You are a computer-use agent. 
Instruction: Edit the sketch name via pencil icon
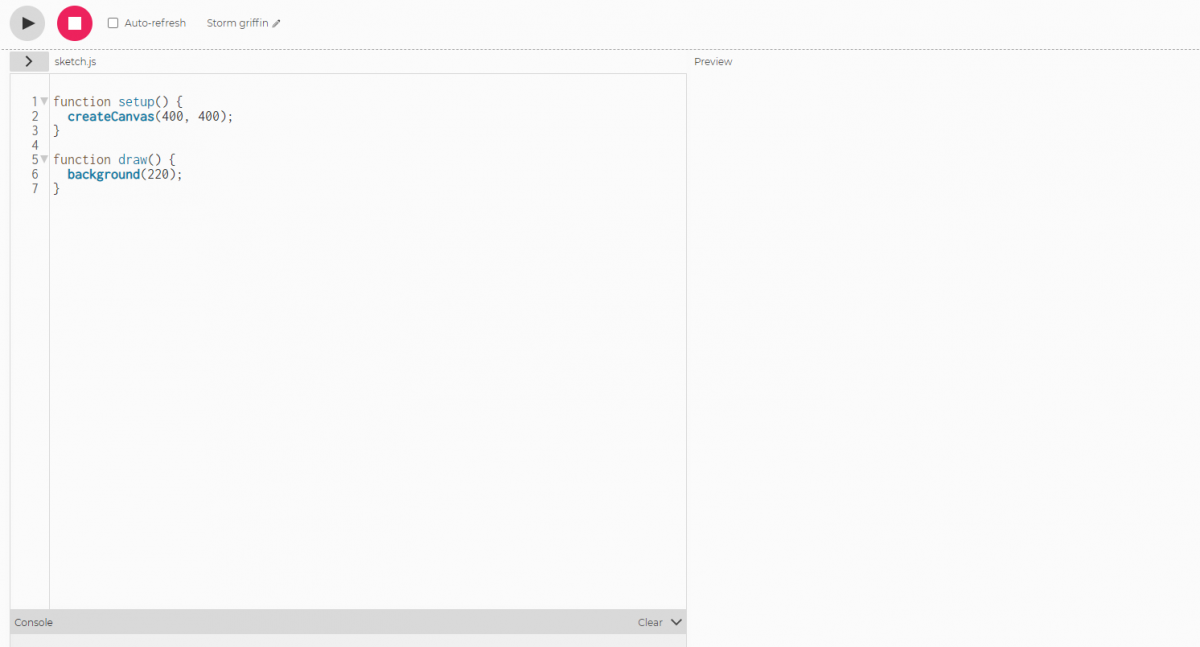point(277,23)
